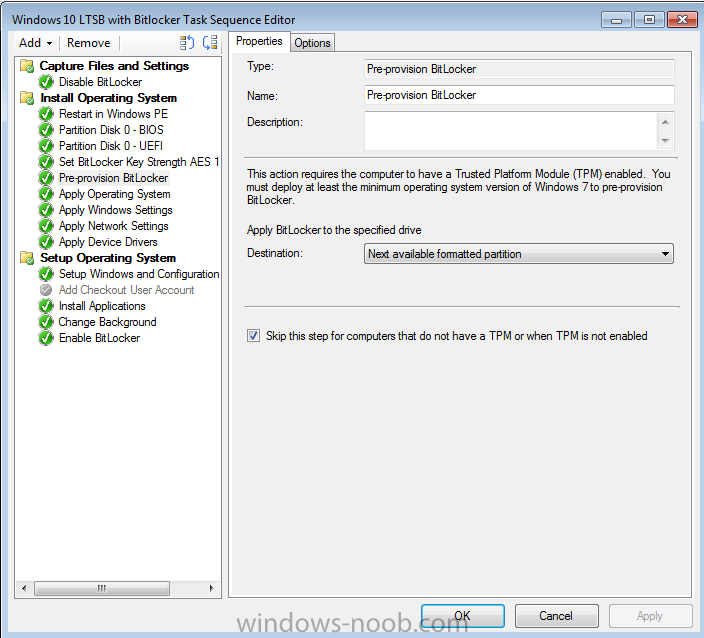This screenshot has height=638, width=704.
Task: Select the Apply Operating System step
Action: pyautogui.click(x=114, y=194)
